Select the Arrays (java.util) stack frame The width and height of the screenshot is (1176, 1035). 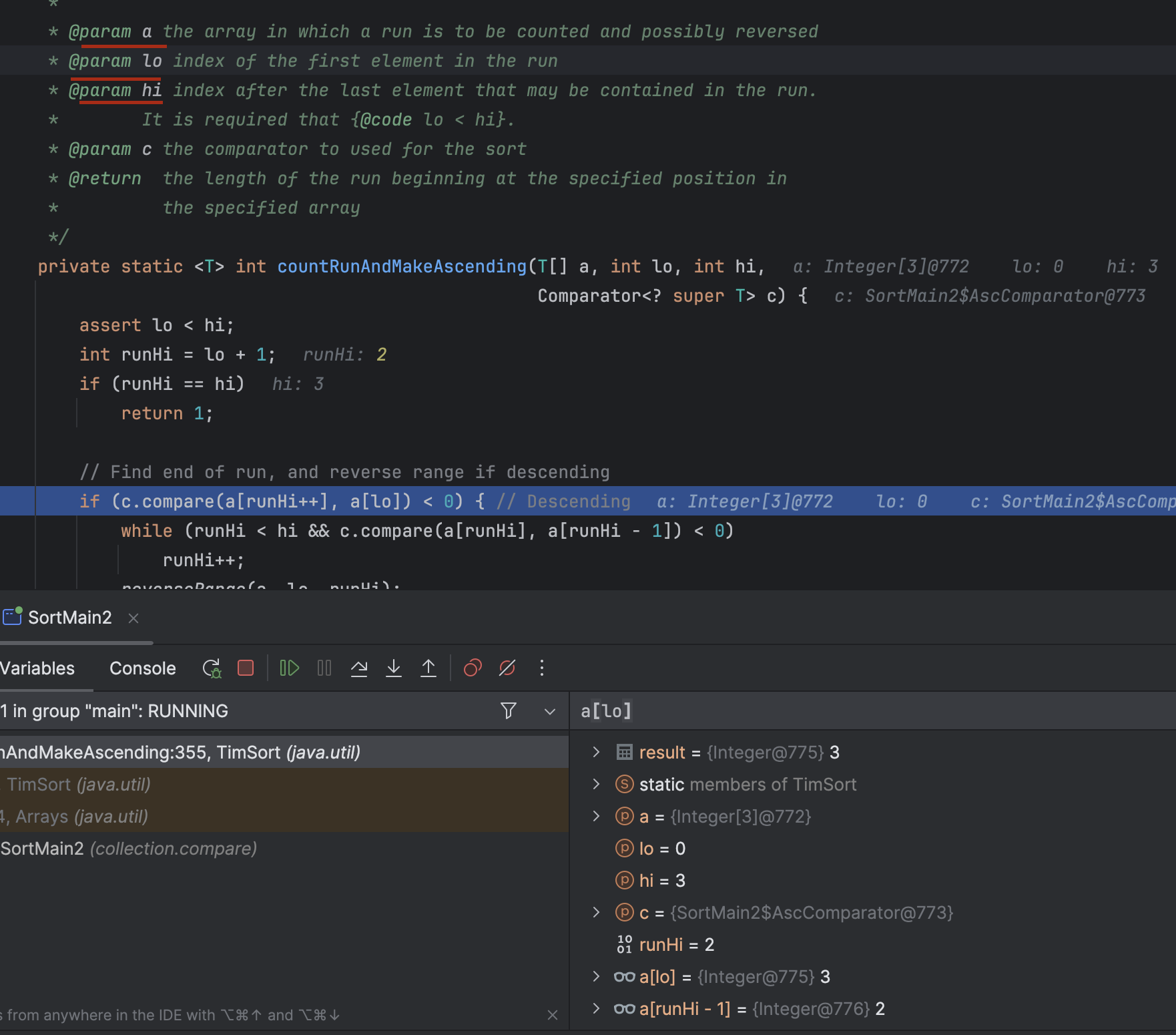point(284,817)
